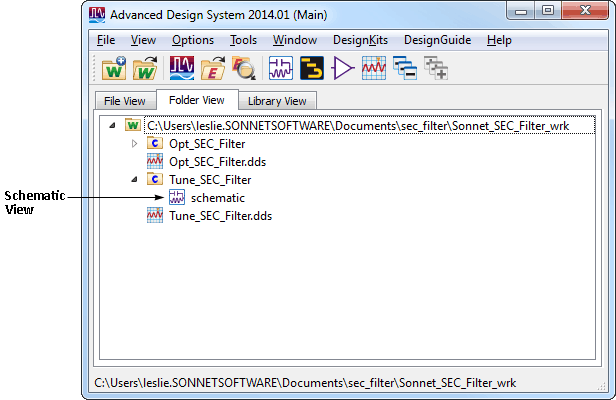Select Opt_SEC_Filter.dds file
616x400 pixels.
tap(218, 162)
